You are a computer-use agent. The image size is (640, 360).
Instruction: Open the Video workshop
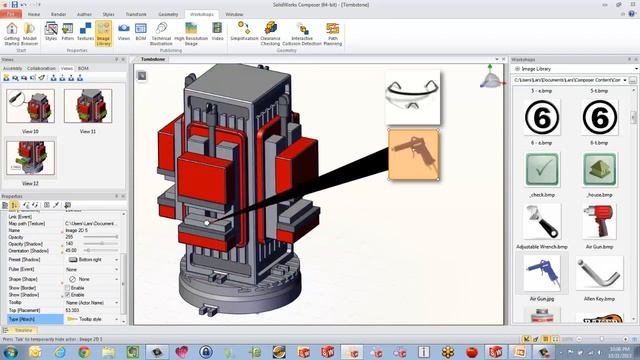[x=217, y=32]
